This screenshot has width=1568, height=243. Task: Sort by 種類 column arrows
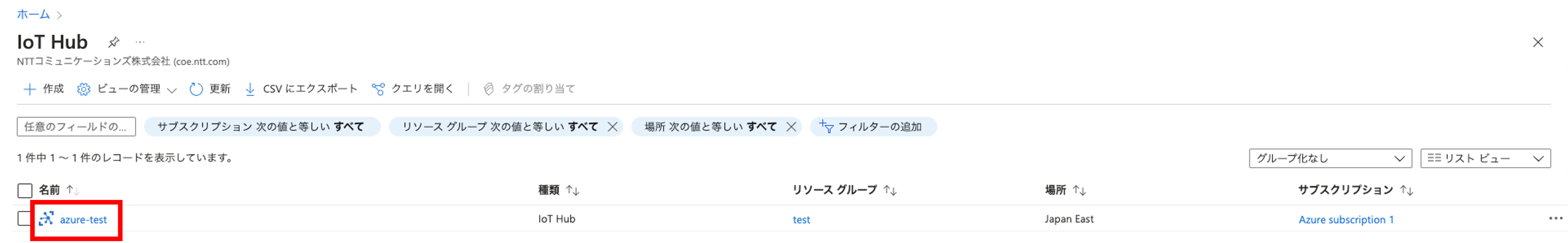coord(572,191)
